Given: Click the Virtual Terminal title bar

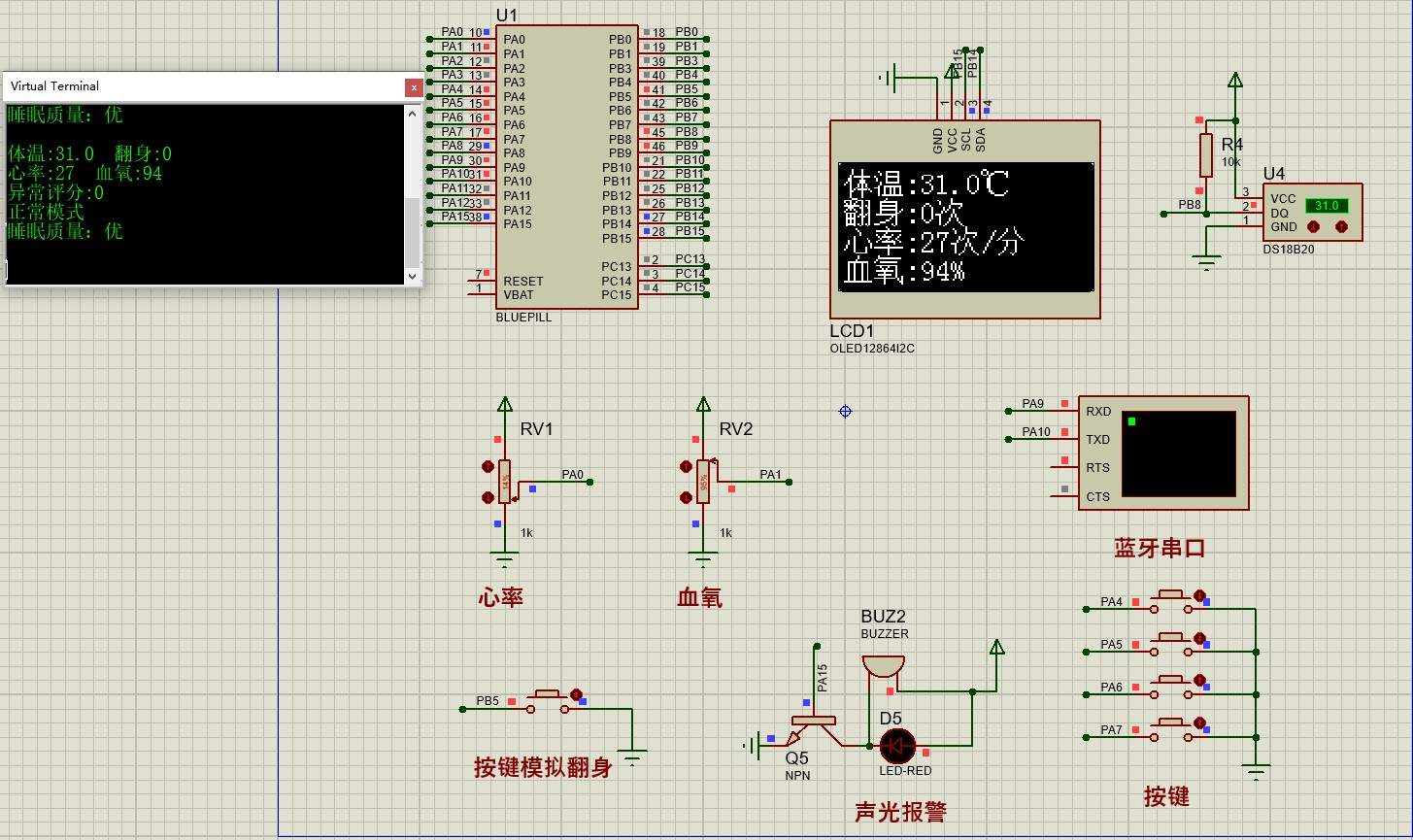Looking at the screenshot, I should pos(204,86).
